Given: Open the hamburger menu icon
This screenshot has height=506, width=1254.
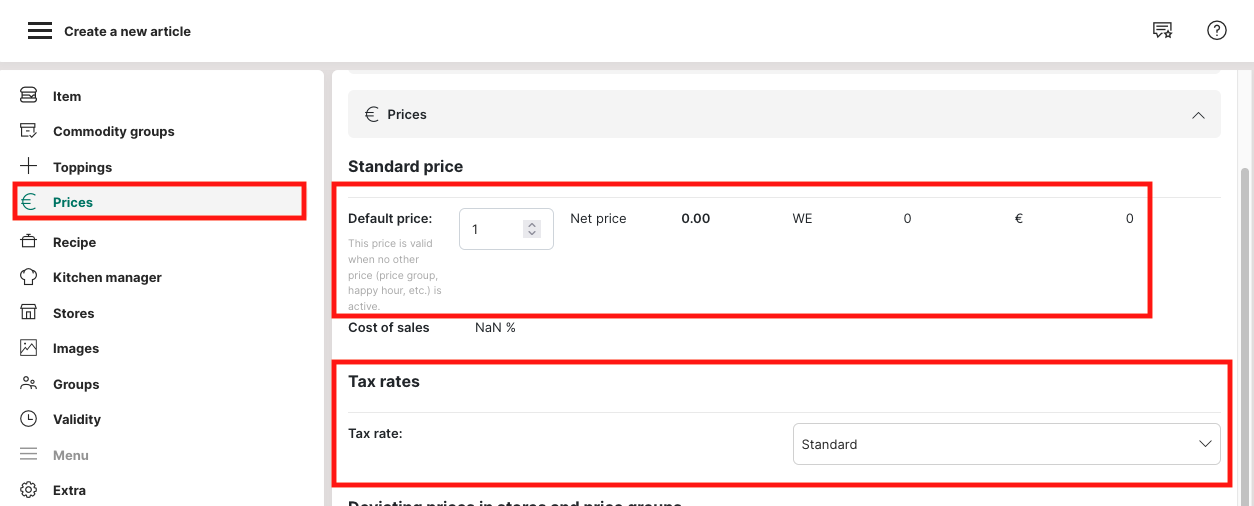Looking at the screenshot, I should [x=40, y=31].
